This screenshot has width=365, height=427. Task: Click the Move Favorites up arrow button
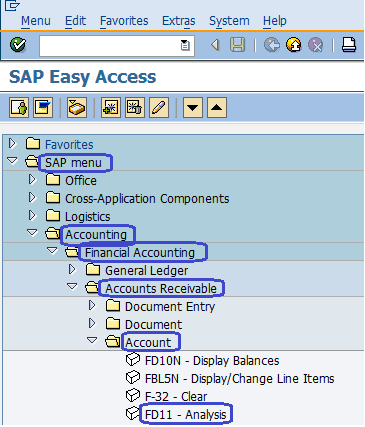[x=217, y=108]
